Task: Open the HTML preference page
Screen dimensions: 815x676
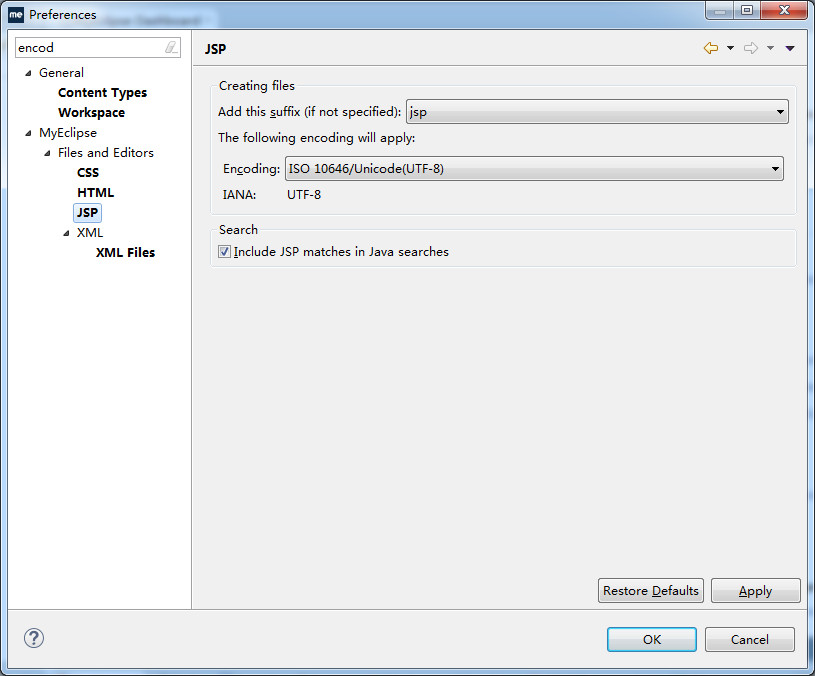Action: pos(95,193)
